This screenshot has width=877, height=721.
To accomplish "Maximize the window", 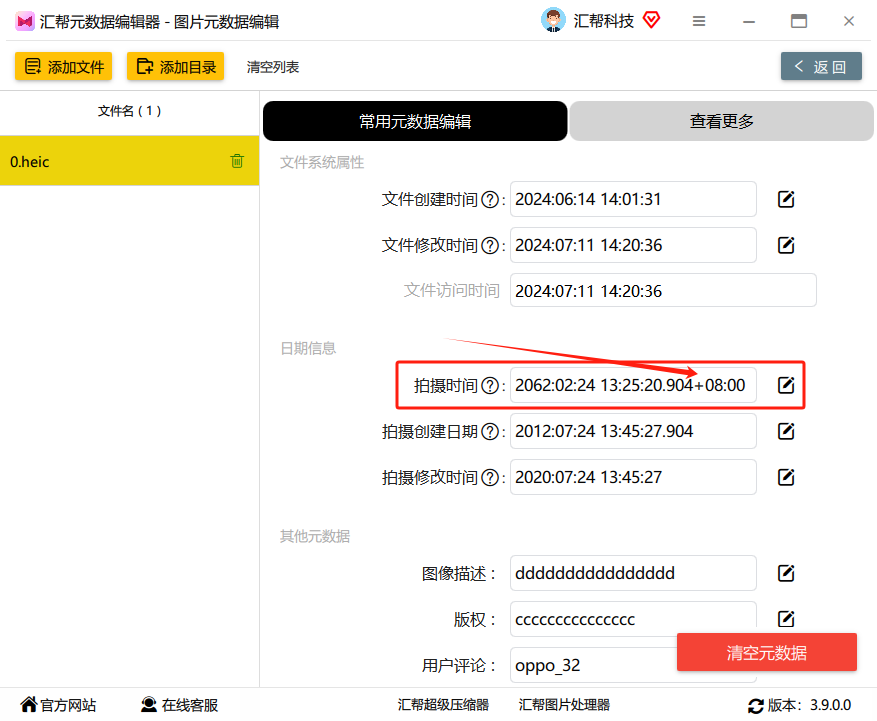I will [799, 21].
